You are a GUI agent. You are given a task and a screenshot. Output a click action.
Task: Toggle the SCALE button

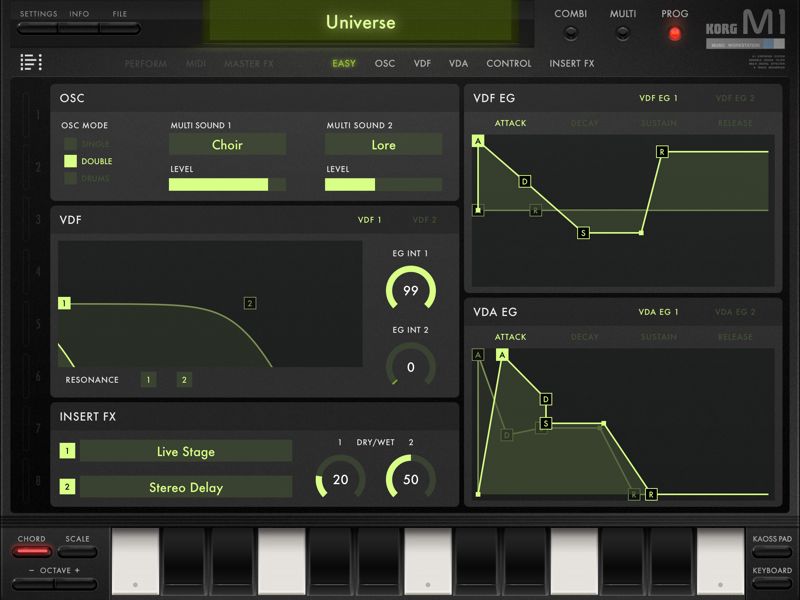click(77, 552)
